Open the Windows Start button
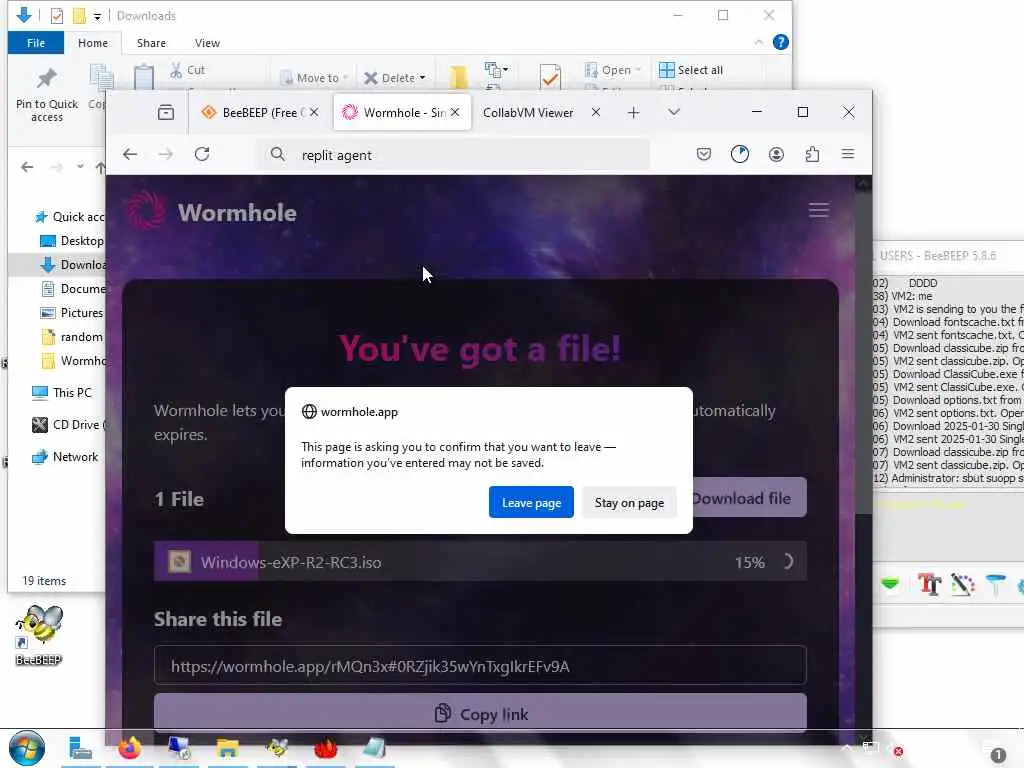This screenshot has height=768, width=1024. pyautogui.click(x=27, y=748)
